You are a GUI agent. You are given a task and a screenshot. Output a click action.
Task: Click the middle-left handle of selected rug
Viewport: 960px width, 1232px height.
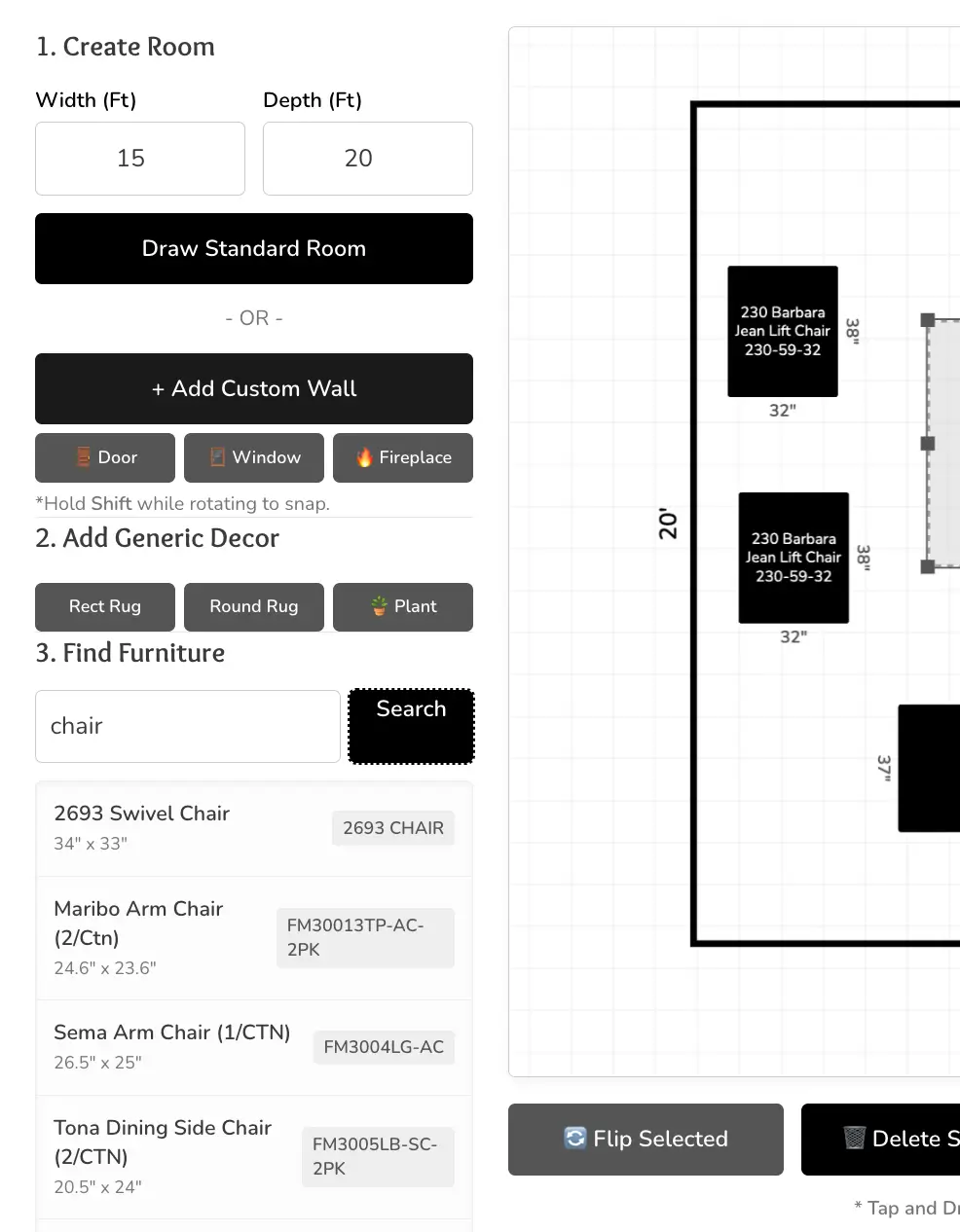928,444
